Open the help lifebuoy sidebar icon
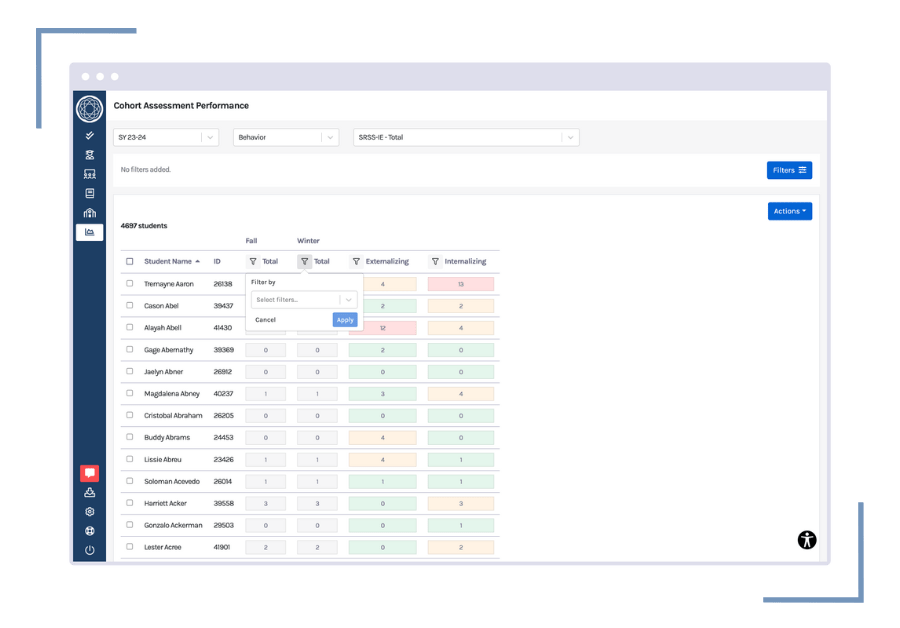The width and height of the screenshot is (900, 628). tap(90, 531)
